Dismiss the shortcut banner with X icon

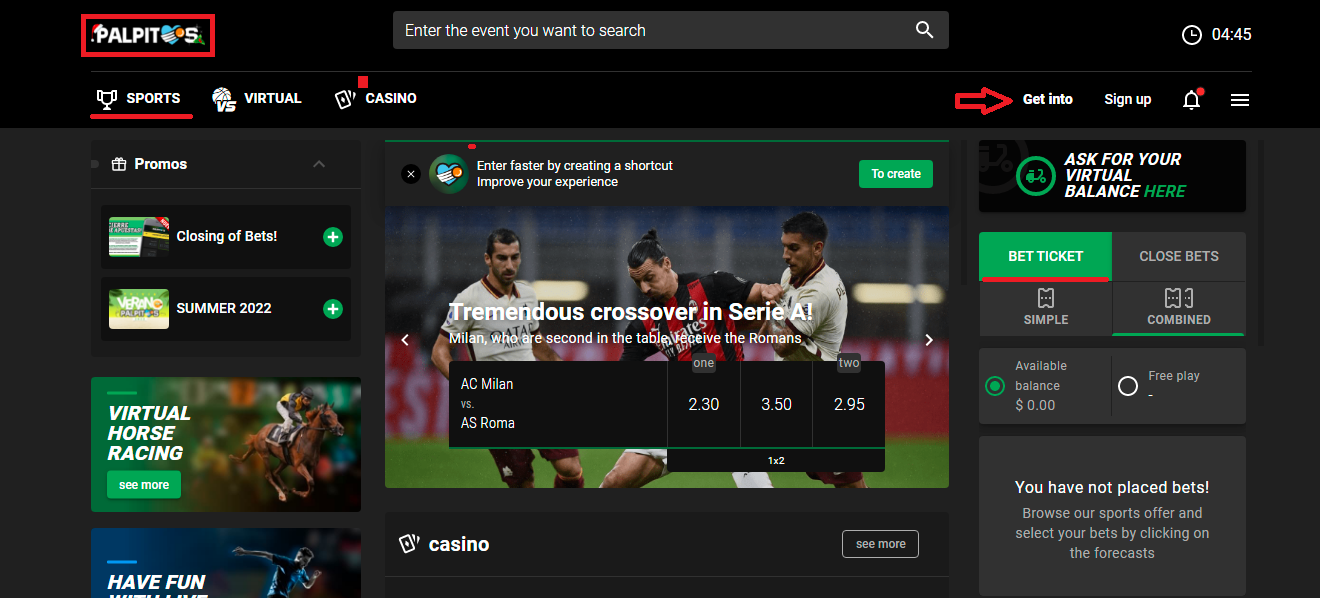(411, 174)
